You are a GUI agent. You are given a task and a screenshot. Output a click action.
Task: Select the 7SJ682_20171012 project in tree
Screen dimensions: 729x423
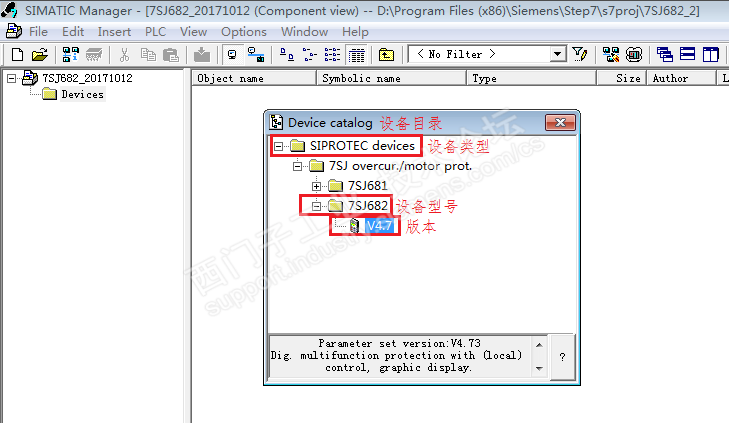pyautogui.click(x=87, y=78)
